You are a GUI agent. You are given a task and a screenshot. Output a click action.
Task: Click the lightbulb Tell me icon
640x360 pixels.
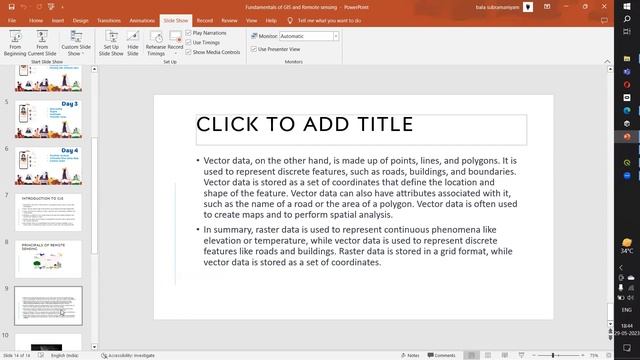point(290,20)
